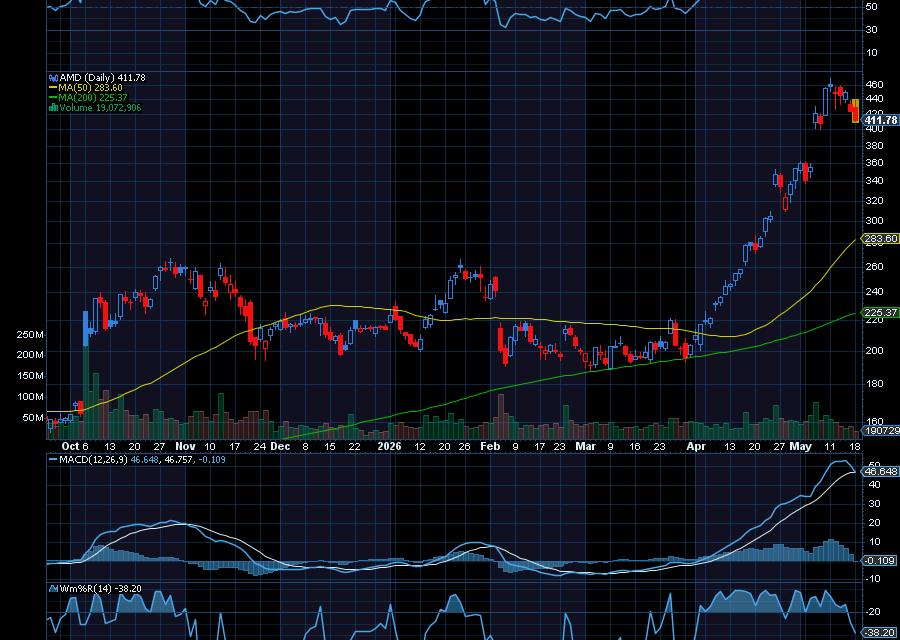
Task: Click the 260 price axis label
Action: (x=874, y=267)
